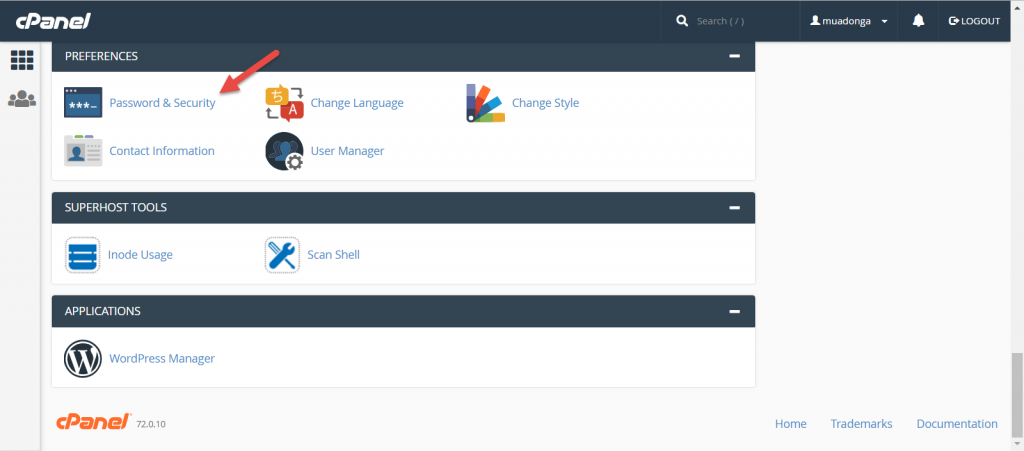The width and height of the screenshot is (1024, 451).
Task: Focus the Search input field
Action: pyautogui.click(x=740, y=20)
